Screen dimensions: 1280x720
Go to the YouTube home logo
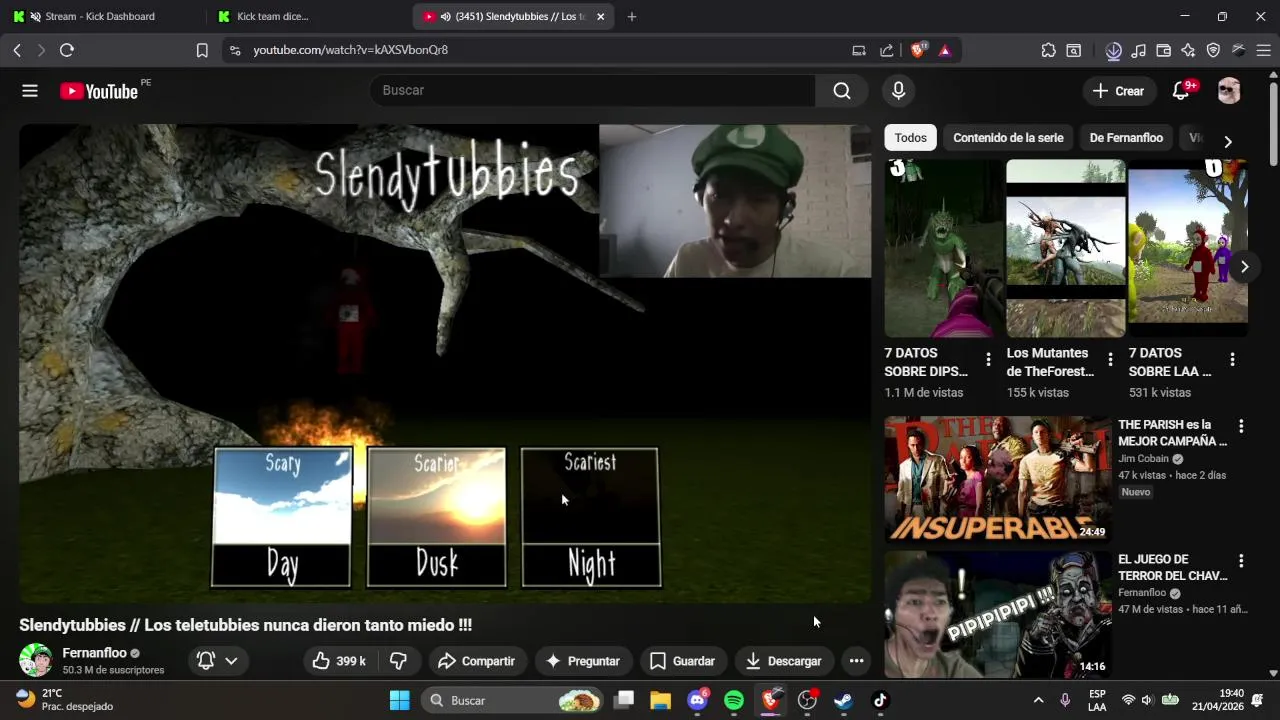coord(99,91)
